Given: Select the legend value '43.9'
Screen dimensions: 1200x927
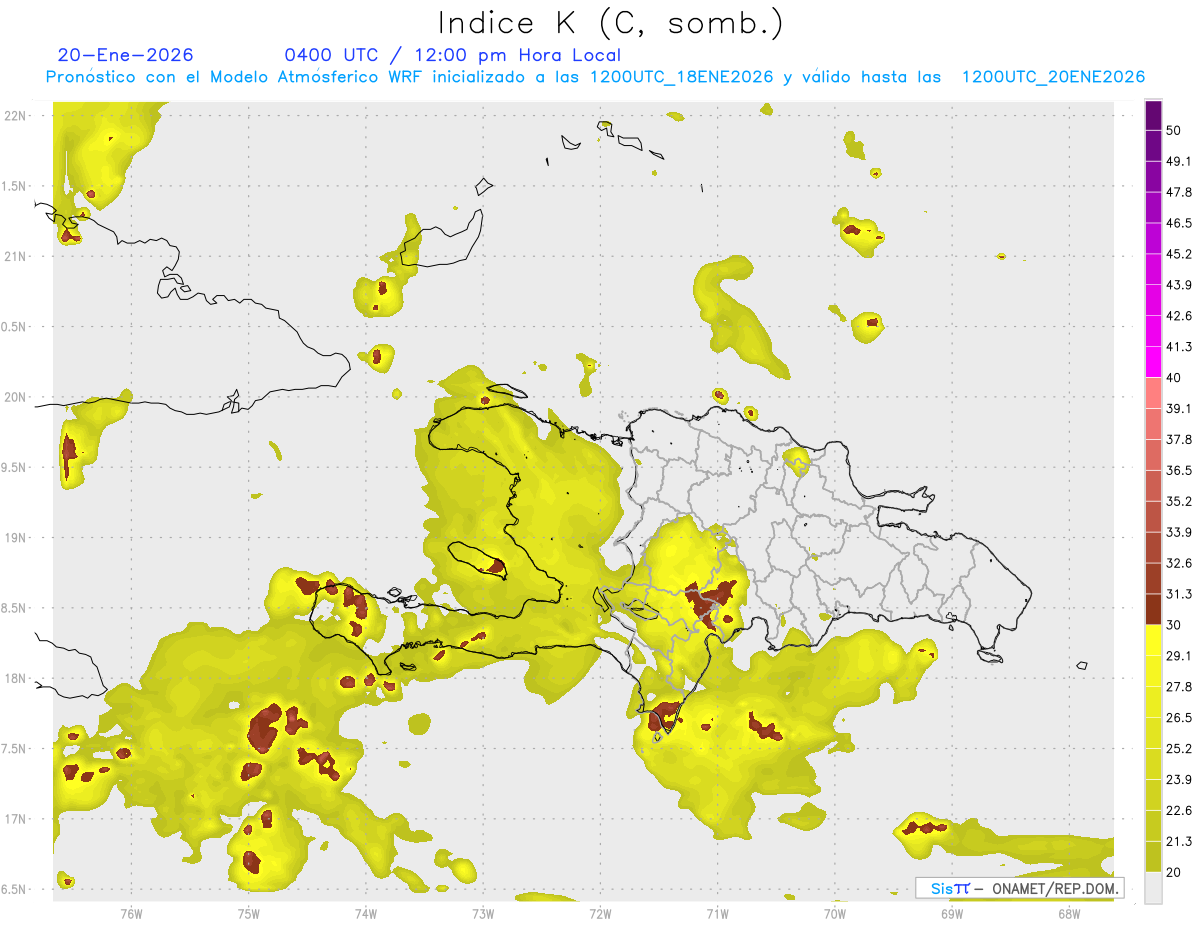Looking at the screenshot, I should point(1179,285).
